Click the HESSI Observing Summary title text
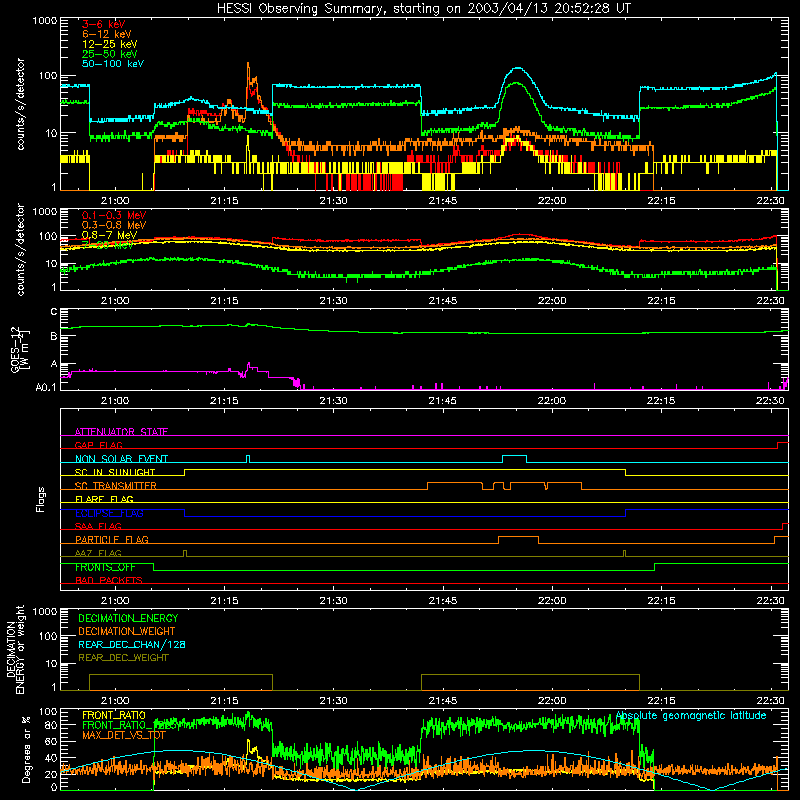The height and width of the screenshot is (800, 800). tap(423, 9)
